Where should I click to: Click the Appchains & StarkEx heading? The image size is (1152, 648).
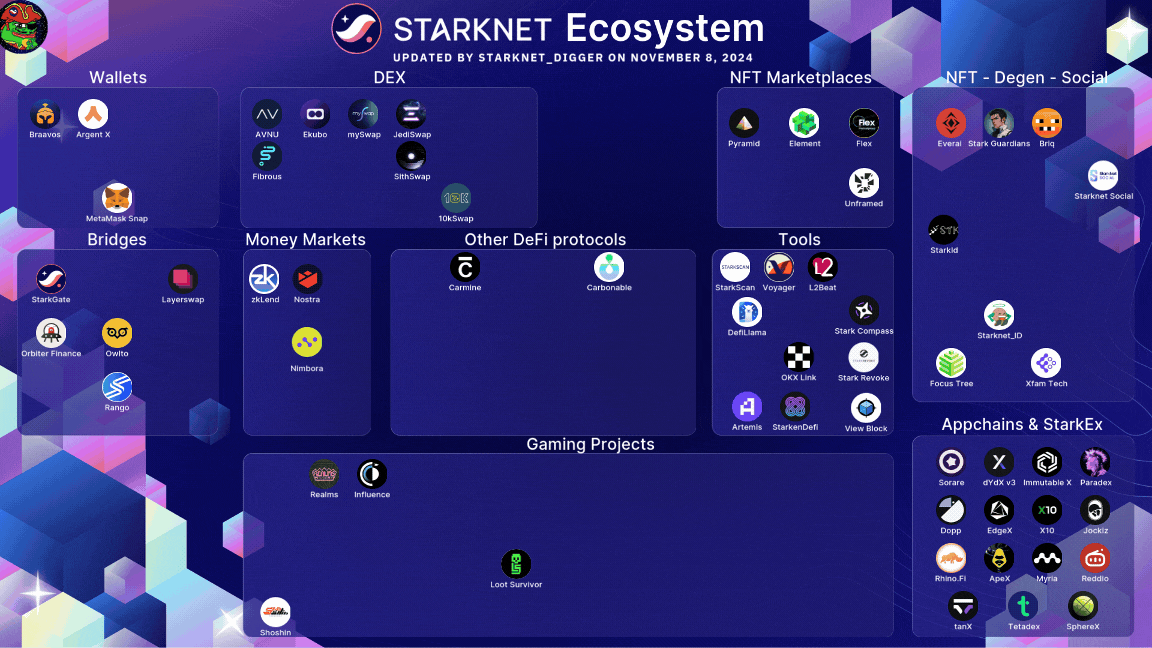(1022, 424)
